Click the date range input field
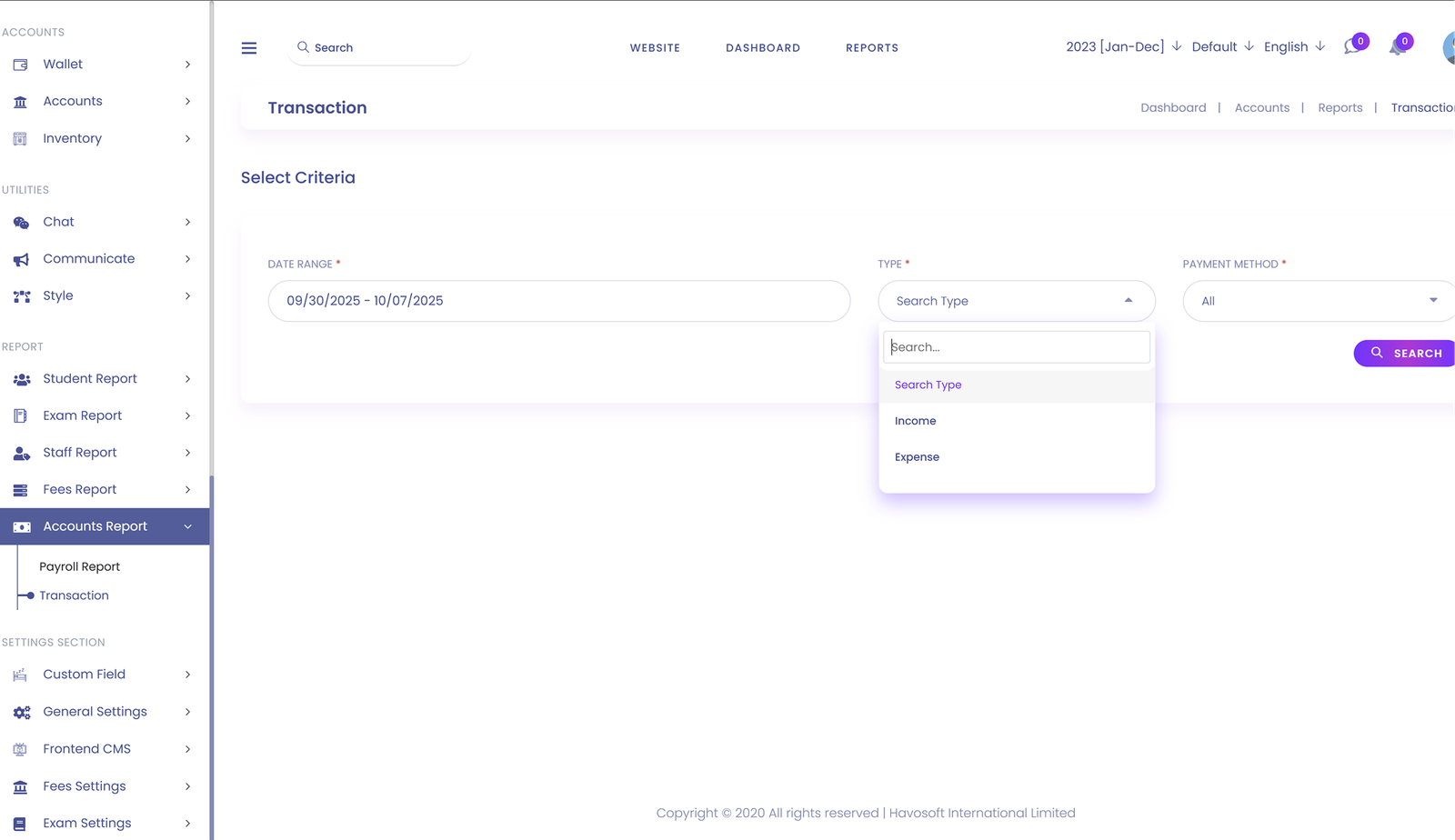Screen dimensions: 1455x840 pos(558,301)
